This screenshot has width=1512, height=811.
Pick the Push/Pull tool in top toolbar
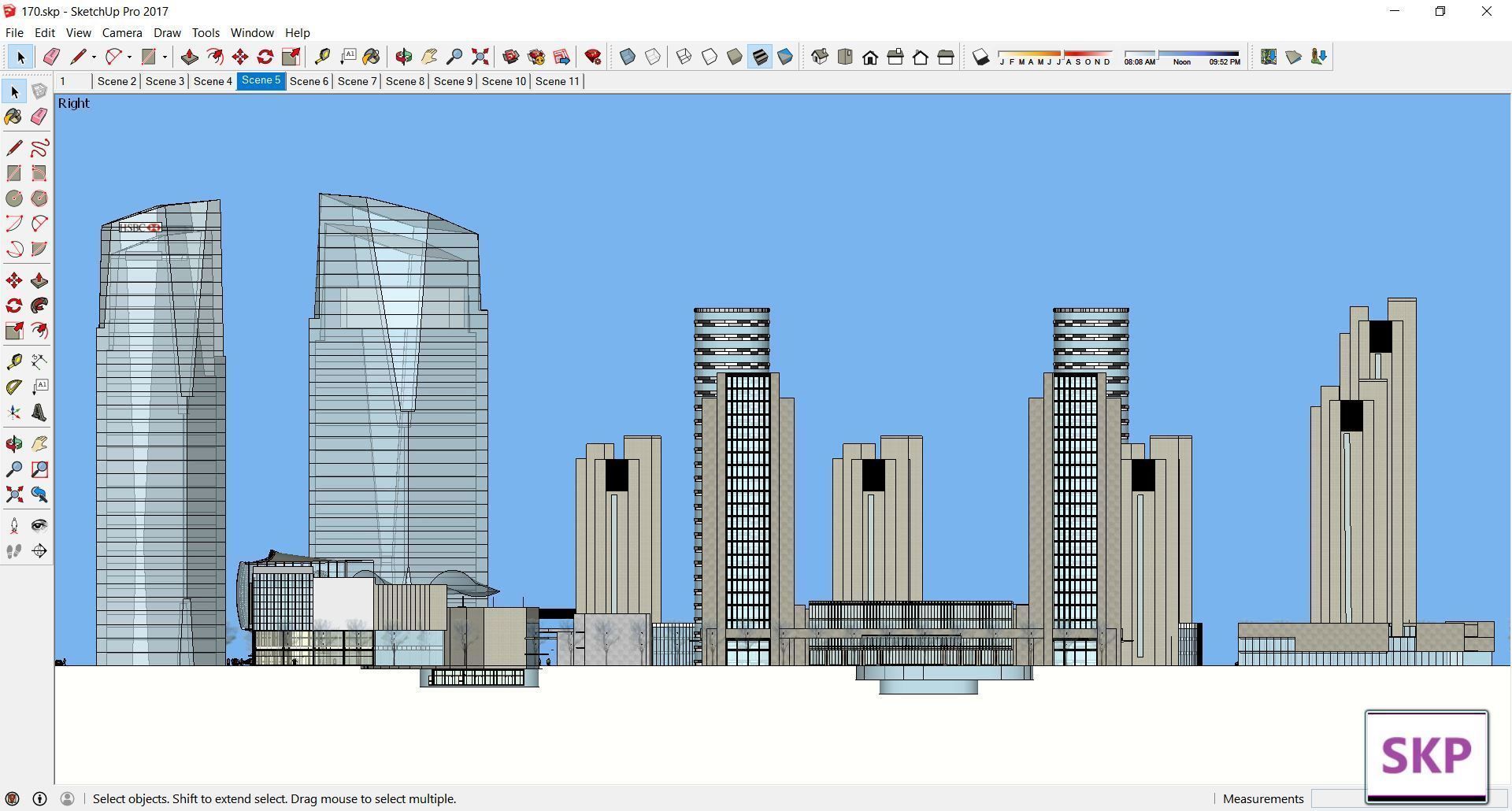[x=190, y=57]
